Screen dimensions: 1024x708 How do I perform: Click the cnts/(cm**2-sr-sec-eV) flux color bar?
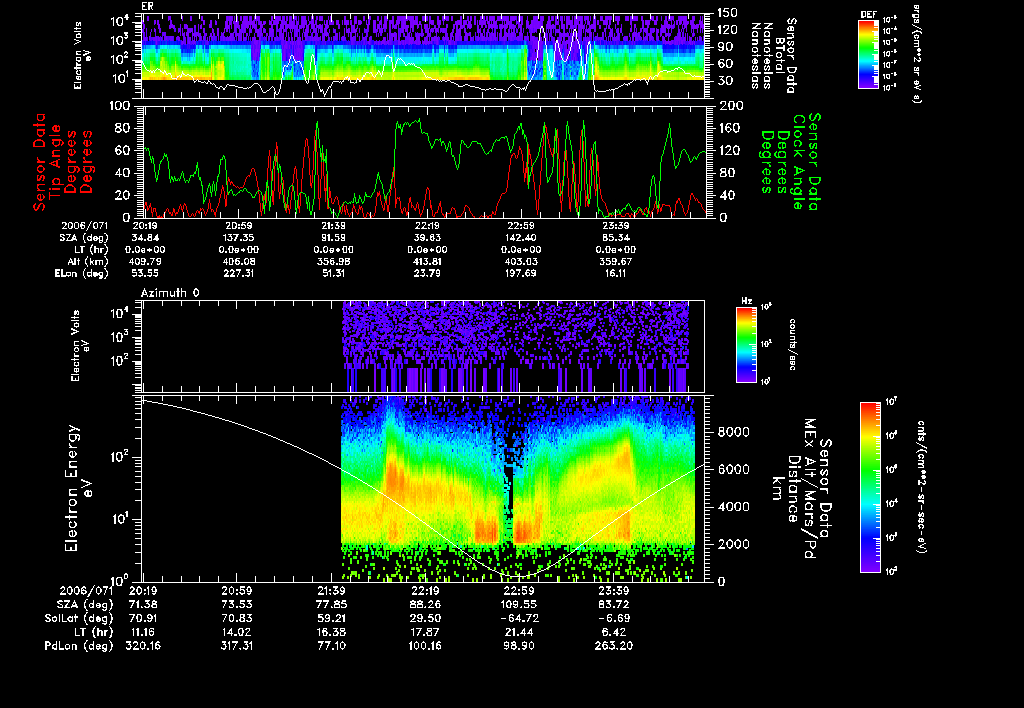pos(870,487)
